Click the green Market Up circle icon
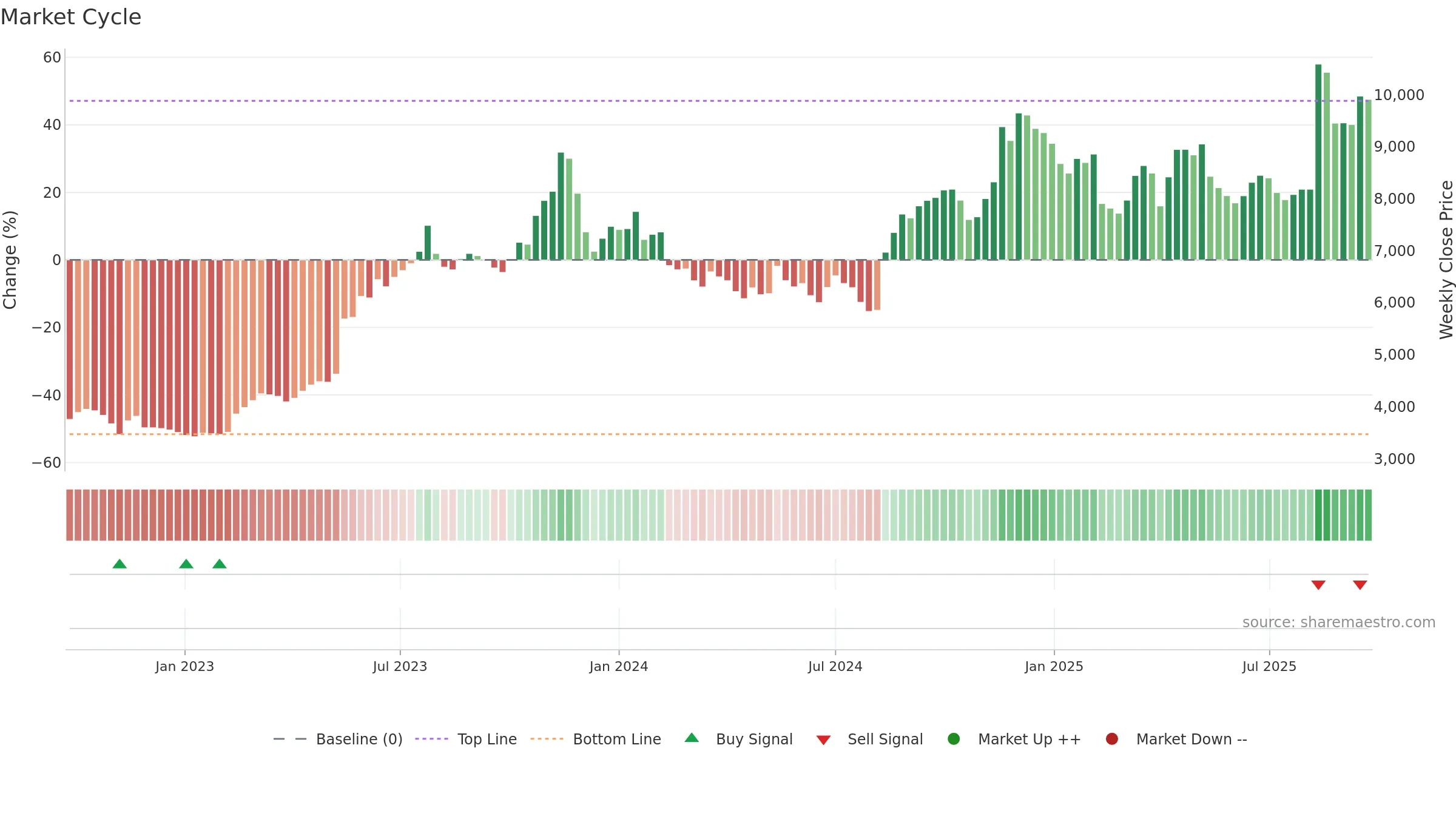 coord(954,739)
